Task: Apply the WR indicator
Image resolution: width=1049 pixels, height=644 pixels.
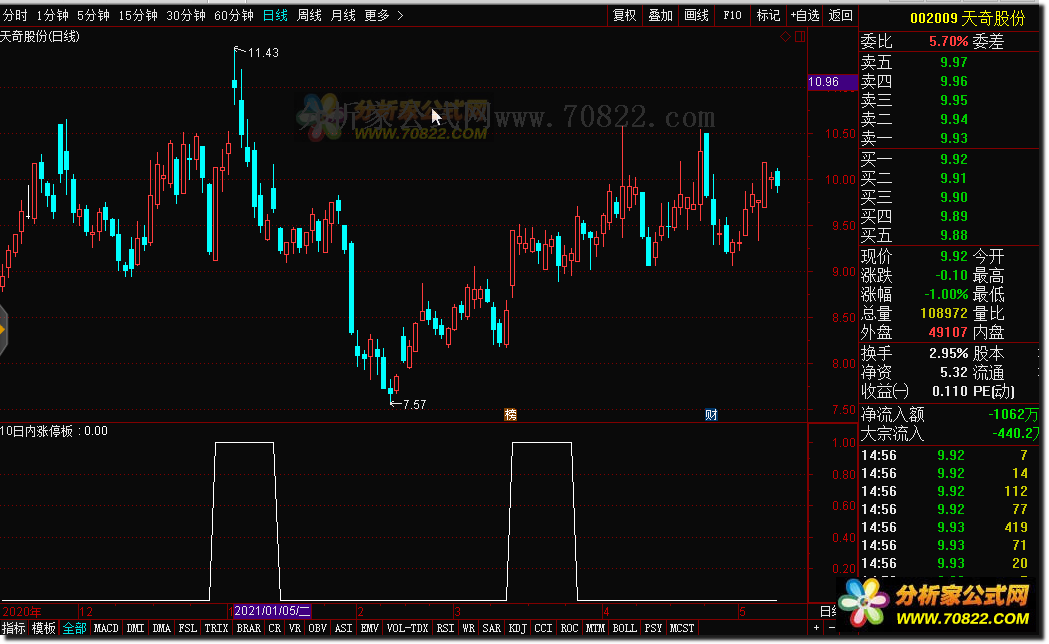Action: coord(468,628)
